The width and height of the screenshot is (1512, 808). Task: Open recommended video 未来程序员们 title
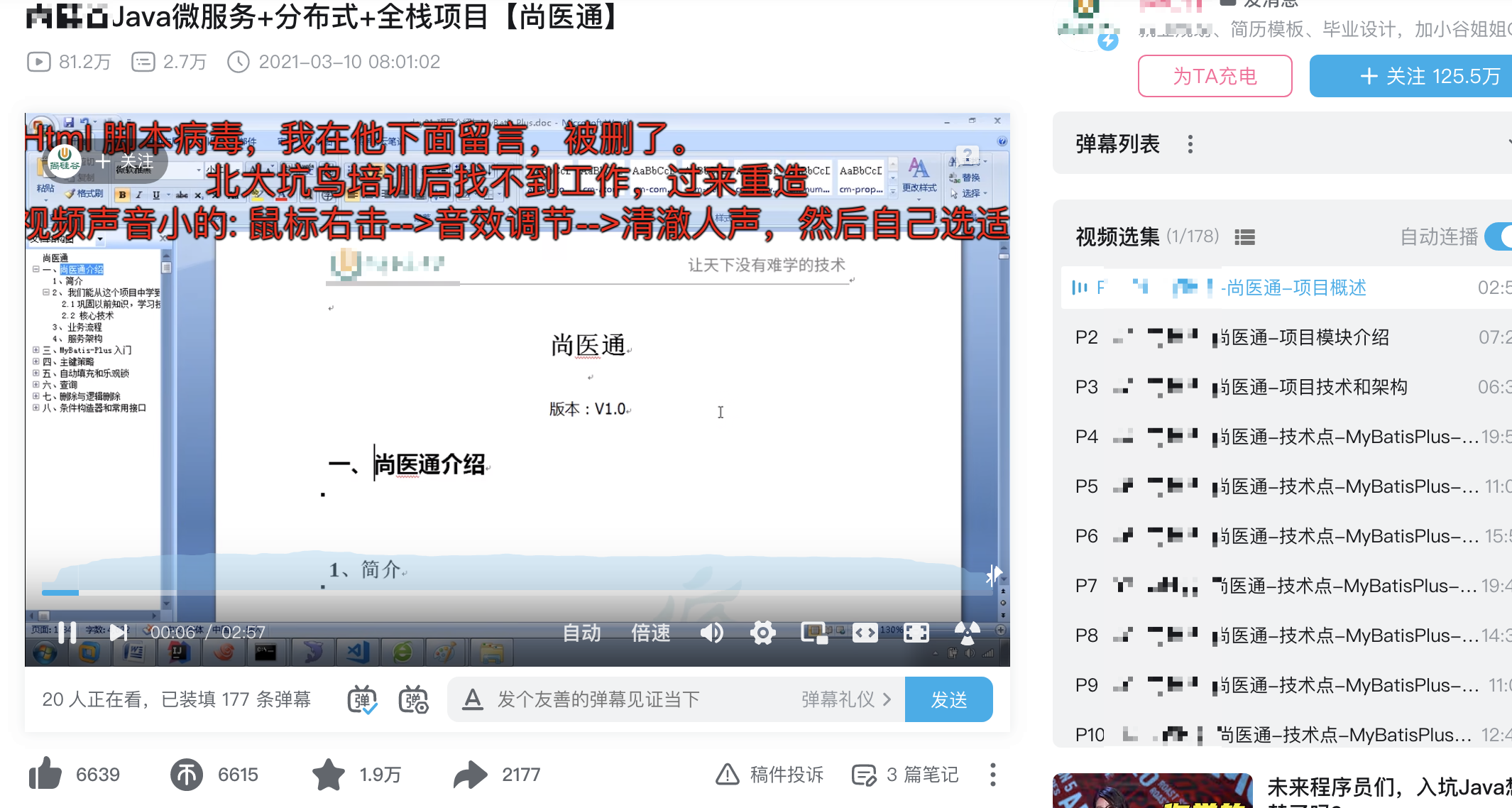click(x=1389, y=787)
